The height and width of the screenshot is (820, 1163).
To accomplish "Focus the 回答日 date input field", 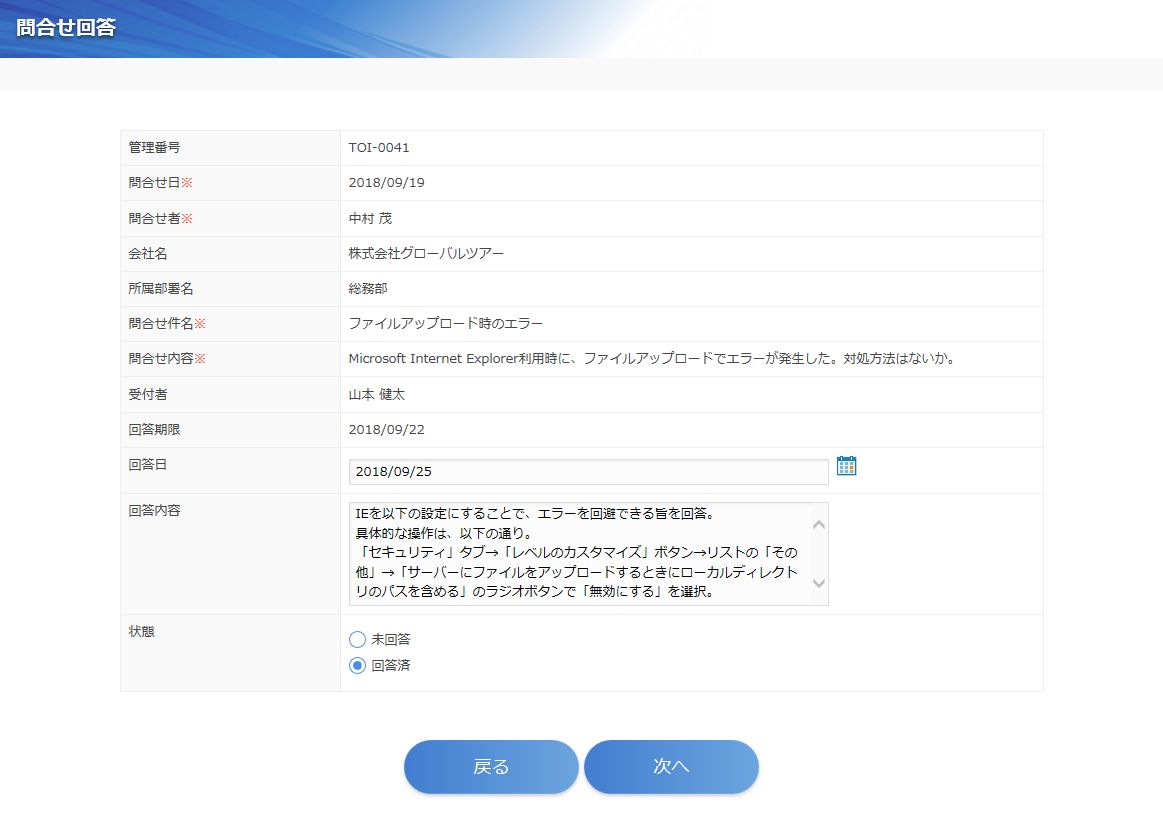I will point(588,472).
